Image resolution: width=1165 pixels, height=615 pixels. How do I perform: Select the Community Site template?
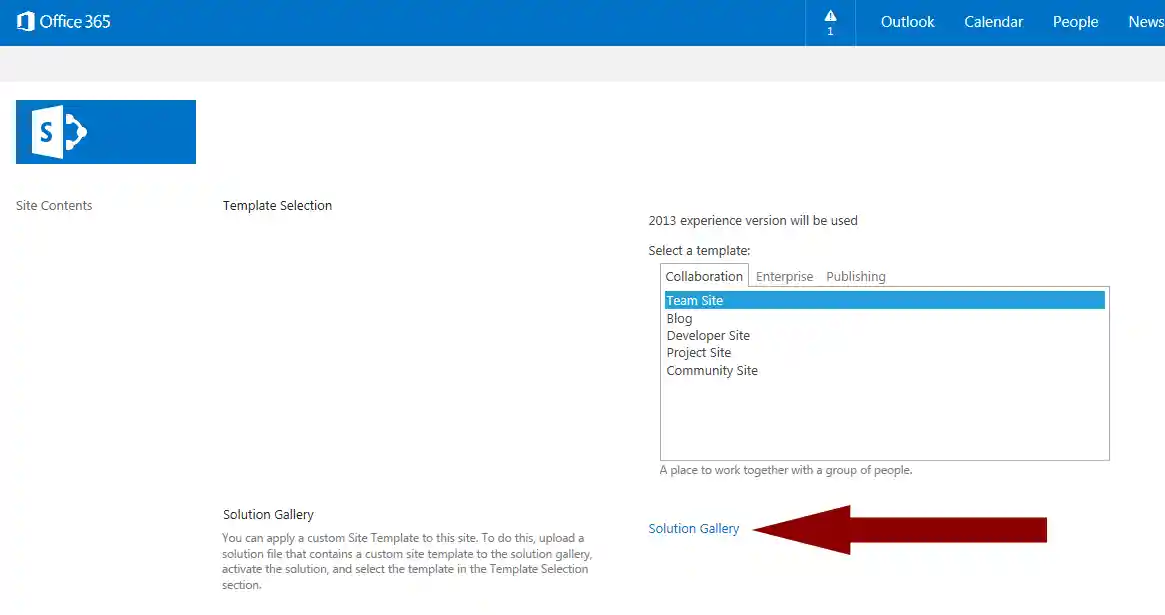point(712,370)
